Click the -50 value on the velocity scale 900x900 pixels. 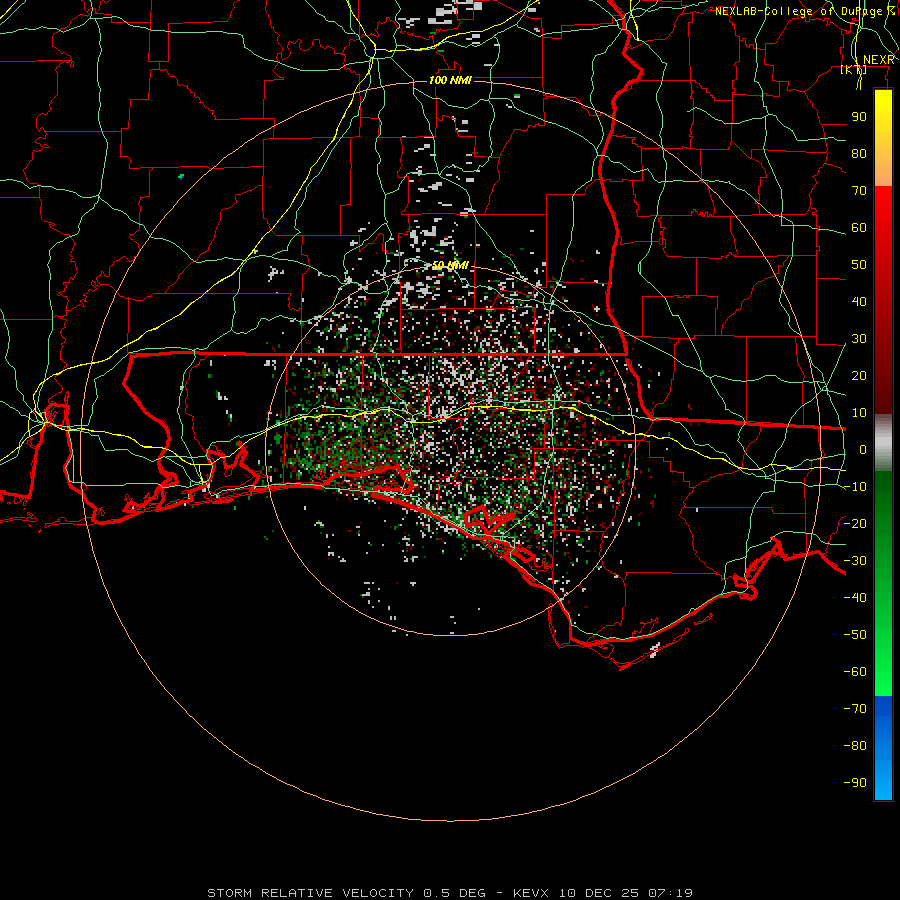855,635
